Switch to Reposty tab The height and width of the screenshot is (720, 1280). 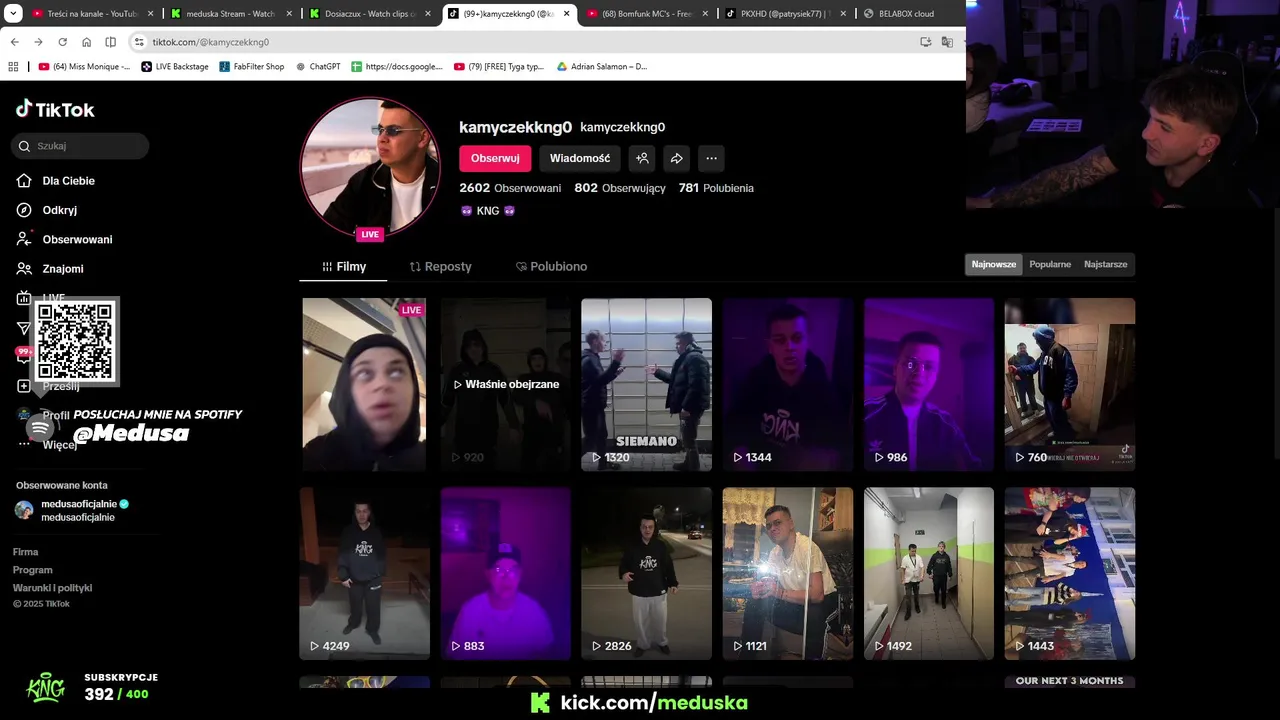click(x=440, y=267)
